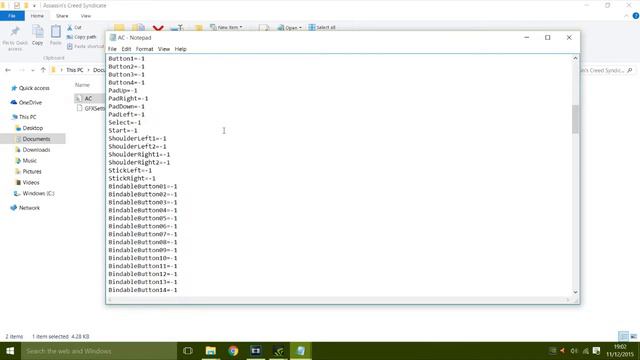This screenshot has height=360, width=640.
Task: Open Pictures folder in navigation pane
Action: pyautogui.click(x=32, y=172)
